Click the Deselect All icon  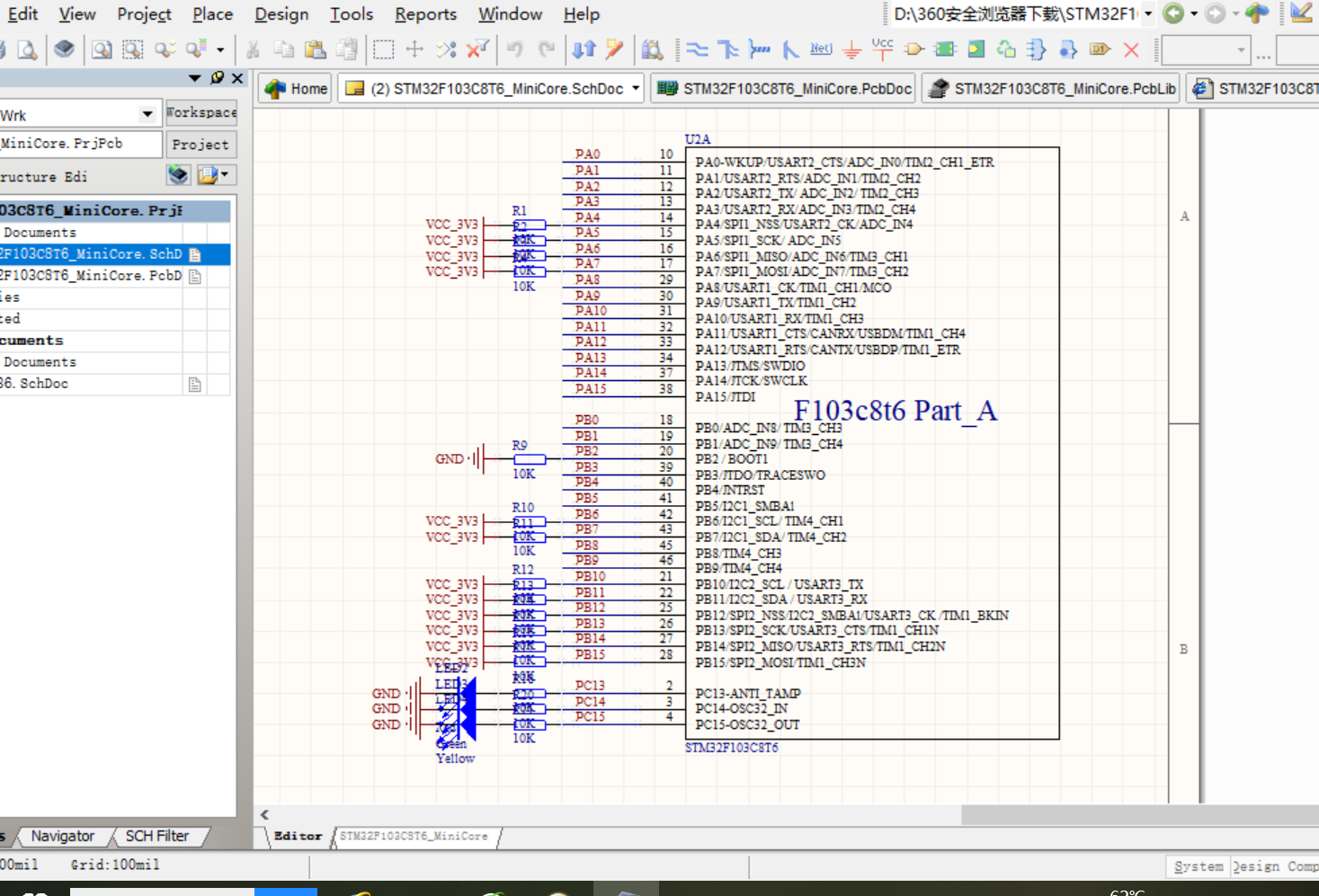click(446, 49)
